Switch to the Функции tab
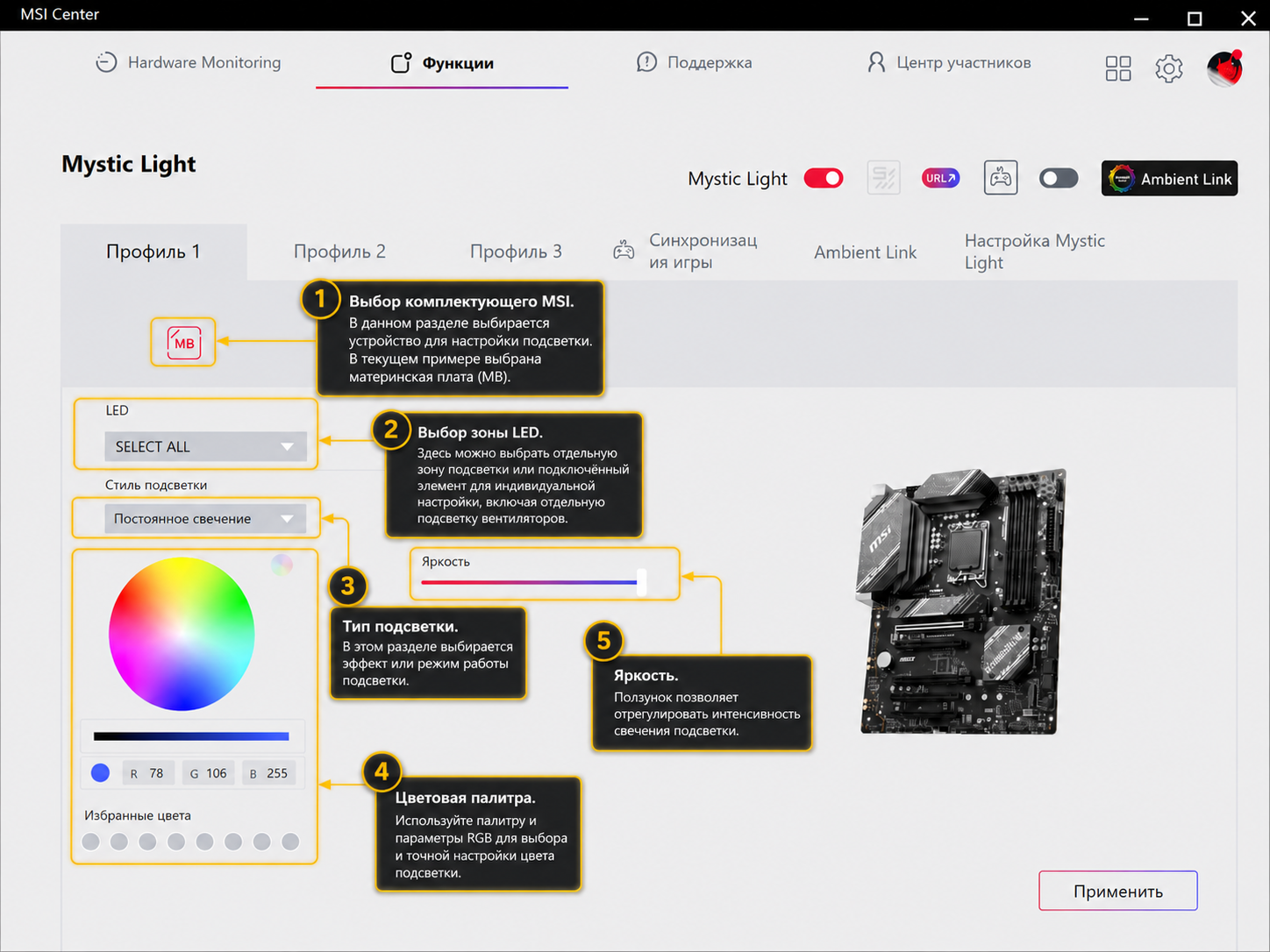1270x952 pixels. 442,63
